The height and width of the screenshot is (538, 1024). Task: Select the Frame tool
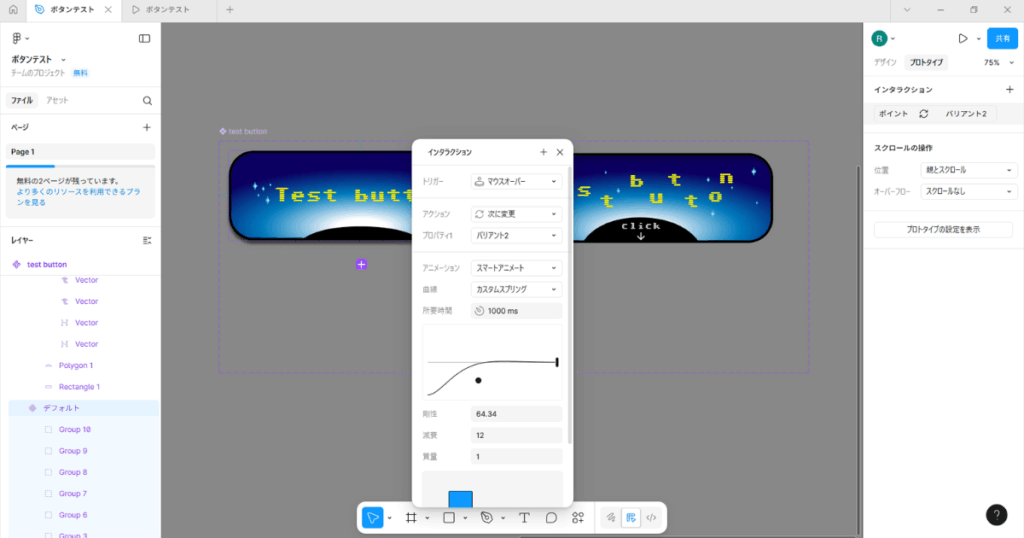(410, 518)
